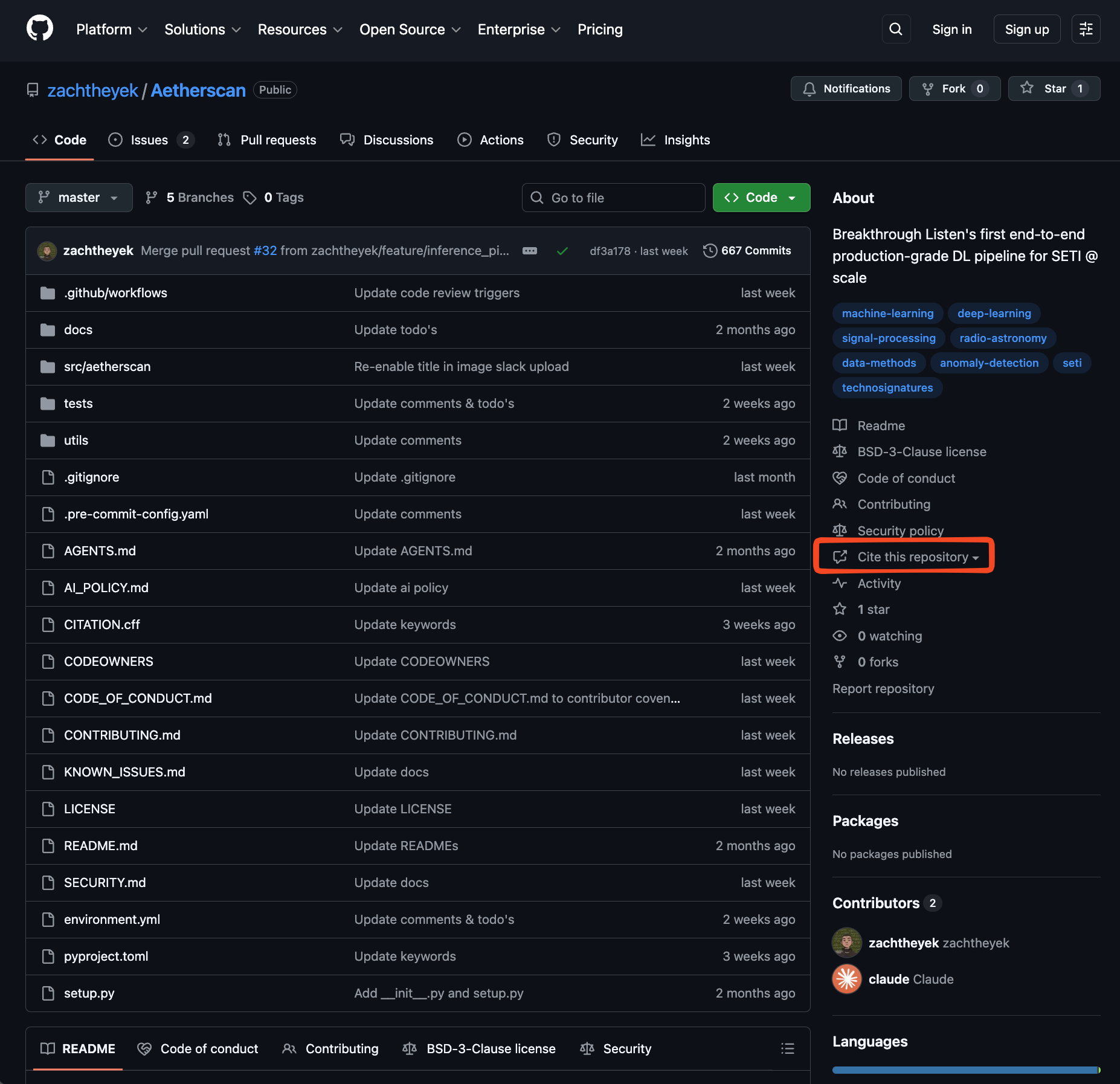Viewport: 1120px width, 1084px height.
Task: Open the appearance settings sliders icon
Action: [1086, 29]
